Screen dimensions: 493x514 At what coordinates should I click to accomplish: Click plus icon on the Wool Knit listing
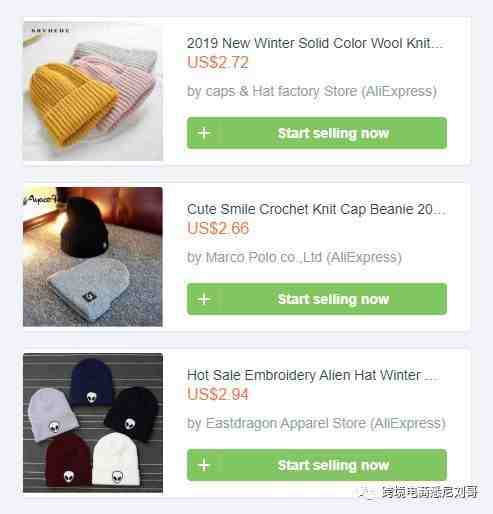point(204,133)
